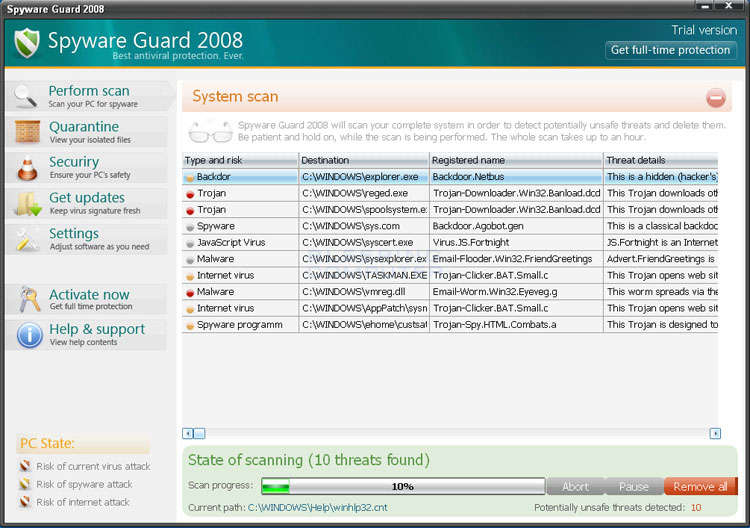The width and height of the screenshot is (750, 528).
Task: Select the Backdoor.Netbus cell
Action: pyautogui.click(x=517, y=177)
